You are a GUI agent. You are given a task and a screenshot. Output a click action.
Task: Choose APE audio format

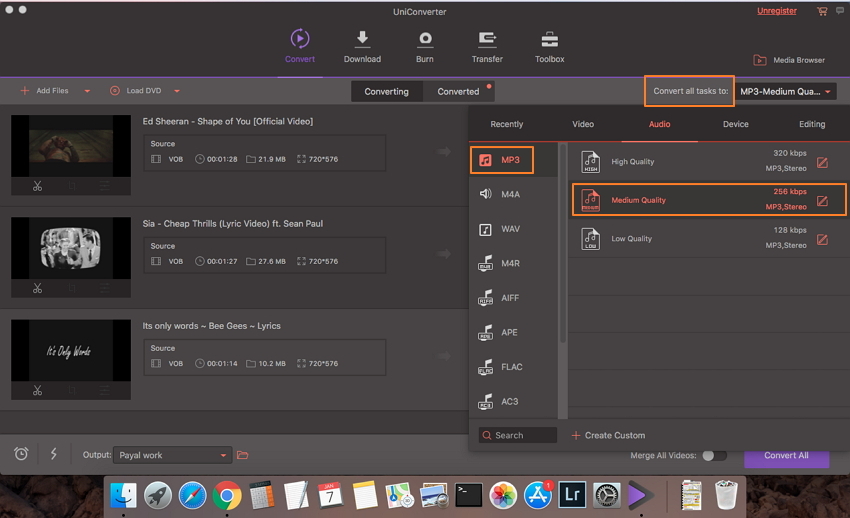point(513,332)
